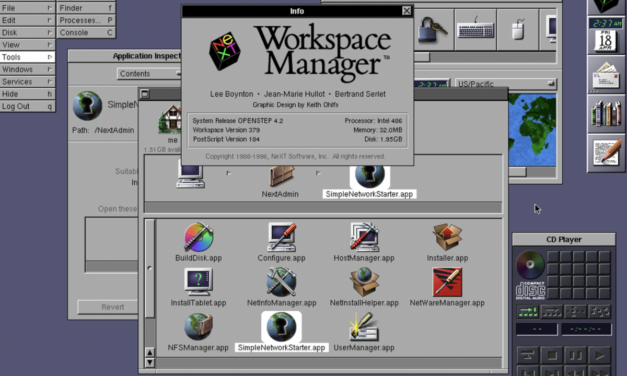Click the file viewer vertical scroller knob
The width and height of the screenshot is (627, 376).
pos(150,268)
